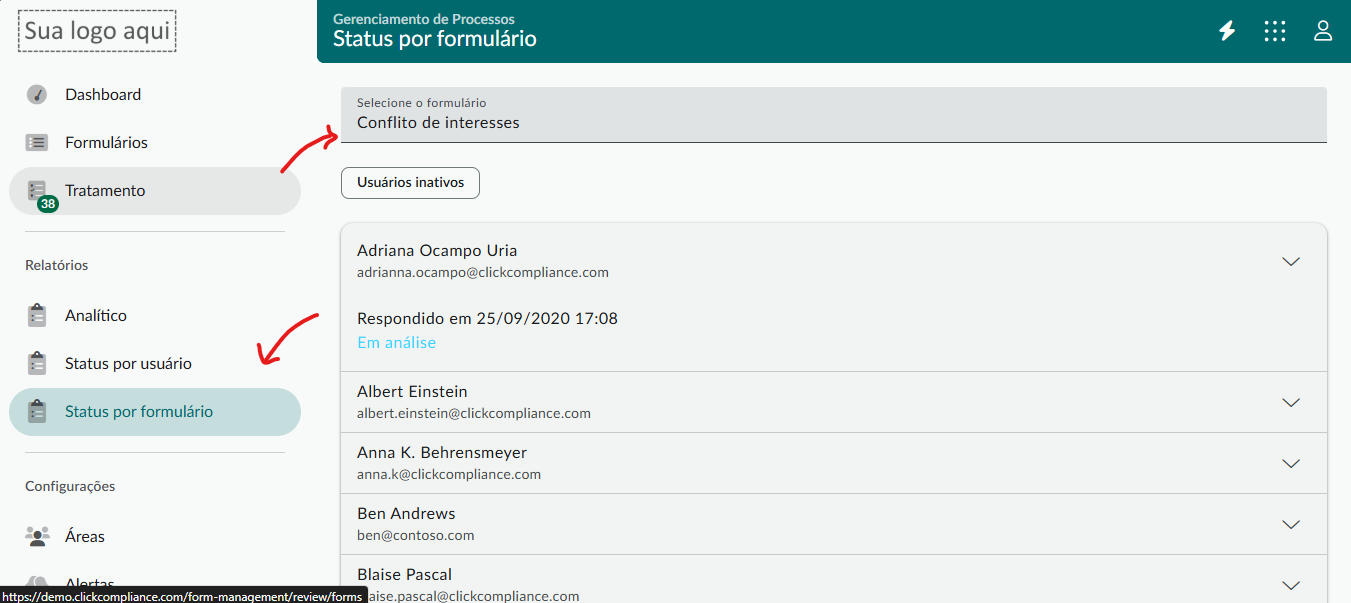Click the Status por usuário clipboard icon
The height and width of the screenshot is (603, 1351).
tap(37, 363)
